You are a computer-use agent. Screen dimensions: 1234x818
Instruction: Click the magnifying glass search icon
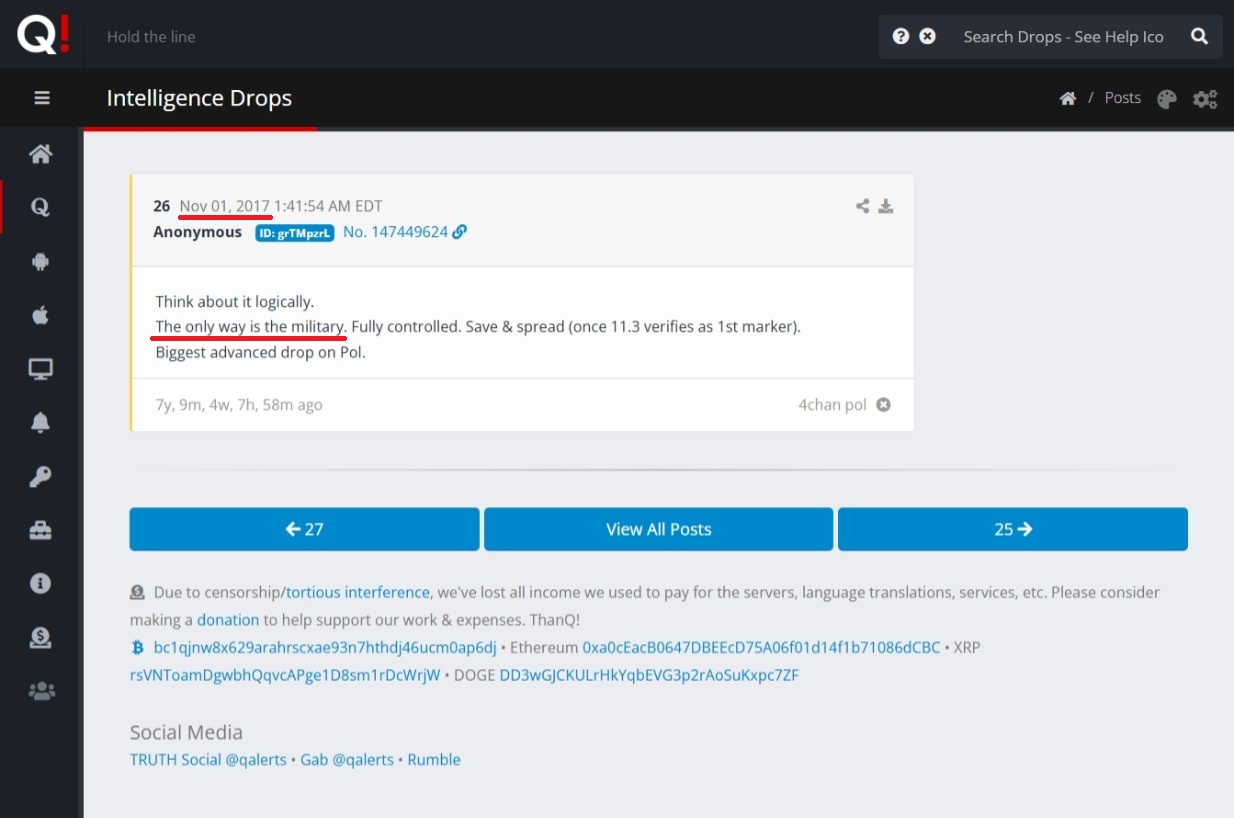(x=1200, y=36)
